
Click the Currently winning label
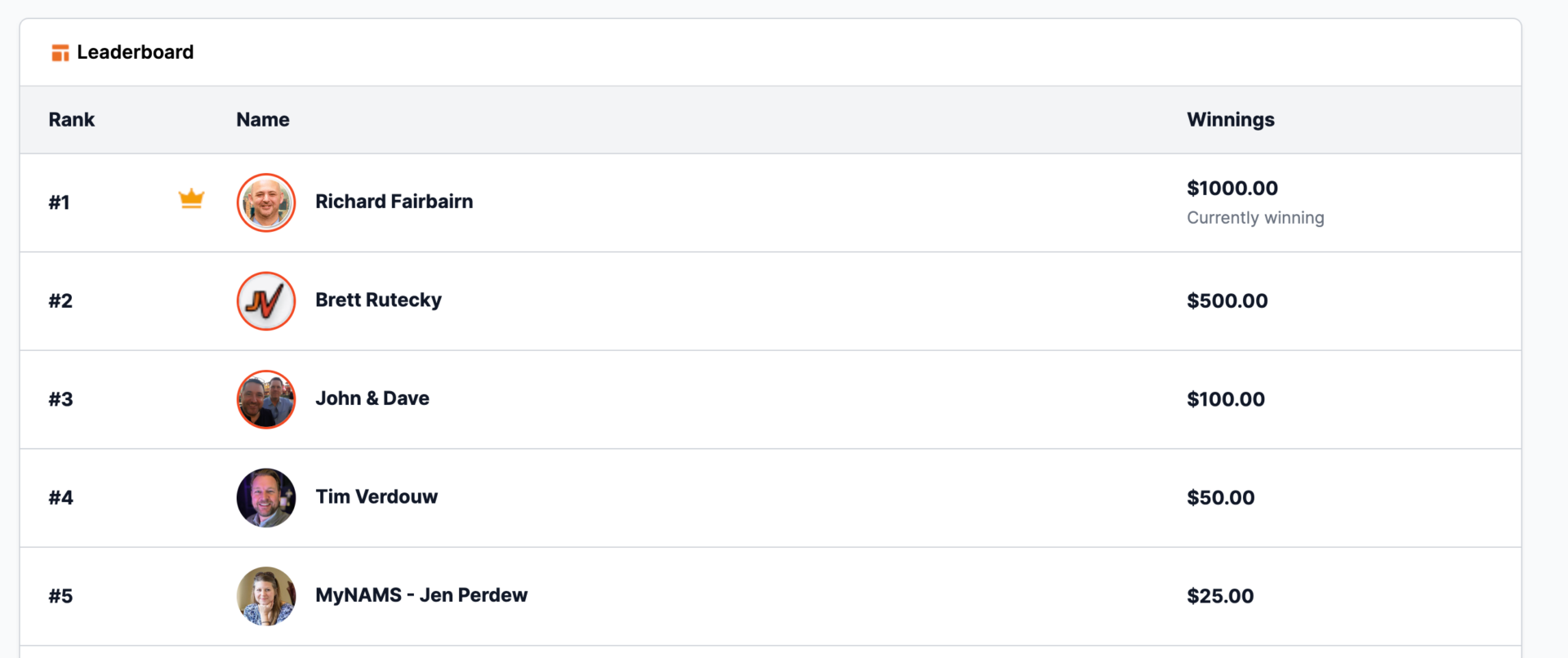pos(1255,218)
